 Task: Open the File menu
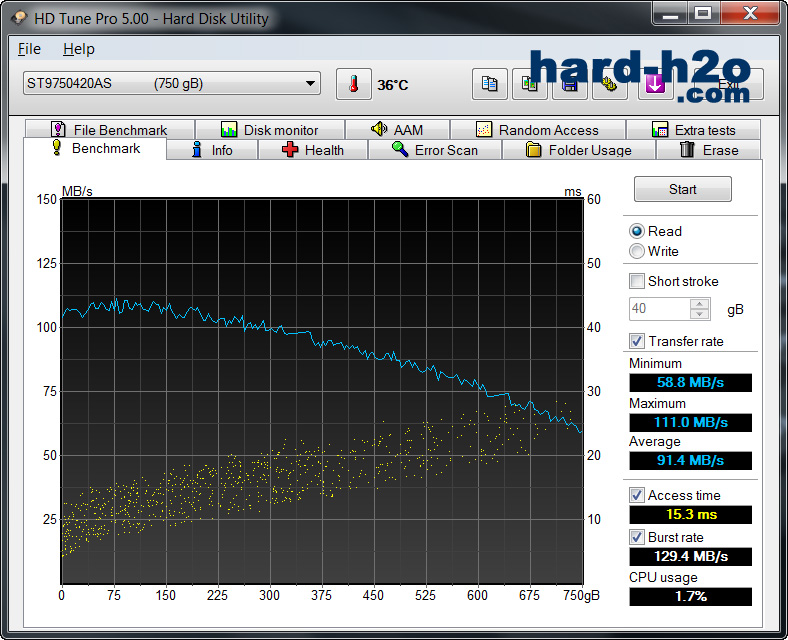(x=29, y=49)
